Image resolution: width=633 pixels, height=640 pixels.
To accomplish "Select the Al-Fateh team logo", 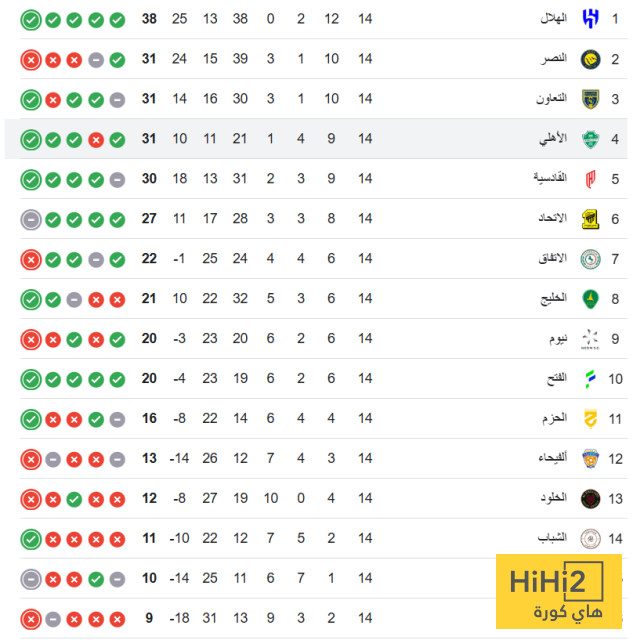I will click(590, 379).
